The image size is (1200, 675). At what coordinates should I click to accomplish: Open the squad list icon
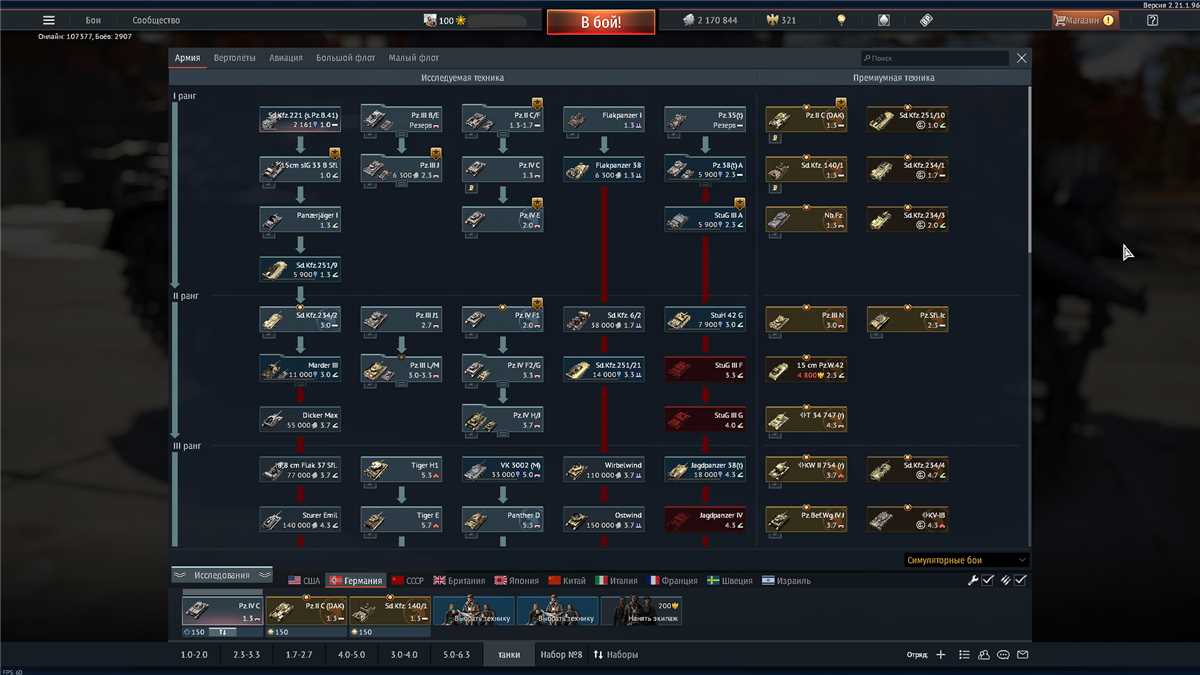(964, 655)
